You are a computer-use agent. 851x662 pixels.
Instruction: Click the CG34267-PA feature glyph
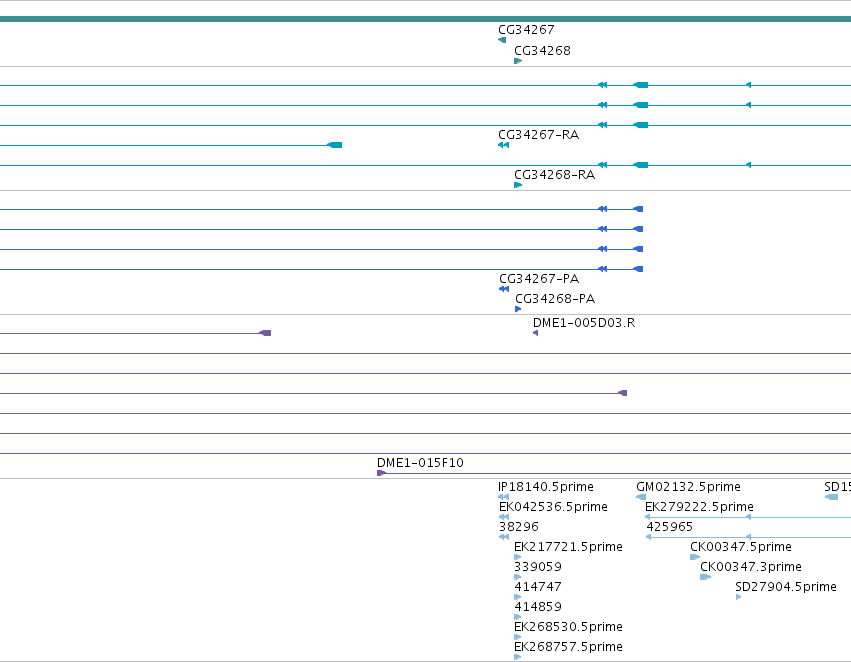click(x=504, y=289)
